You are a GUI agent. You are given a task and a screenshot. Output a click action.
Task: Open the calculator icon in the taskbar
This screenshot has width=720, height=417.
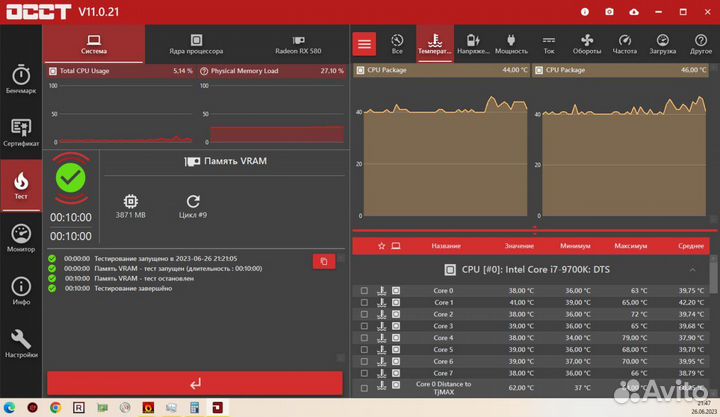(195, 407)
